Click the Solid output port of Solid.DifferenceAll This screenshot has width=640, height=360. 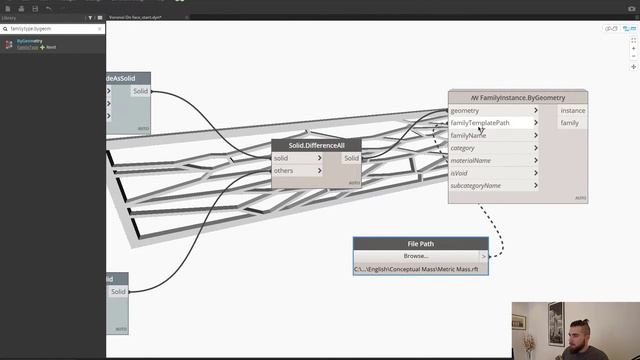coord(351,158)
